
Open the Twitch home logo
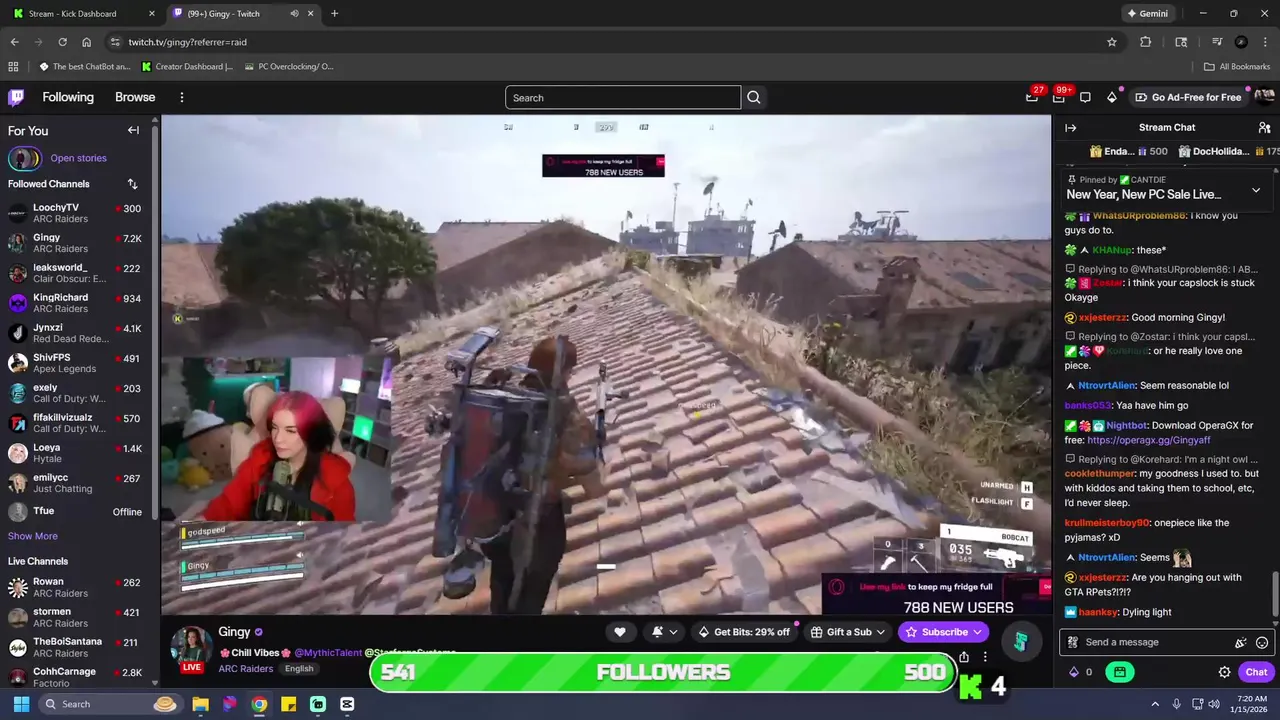tap(16, 97)
